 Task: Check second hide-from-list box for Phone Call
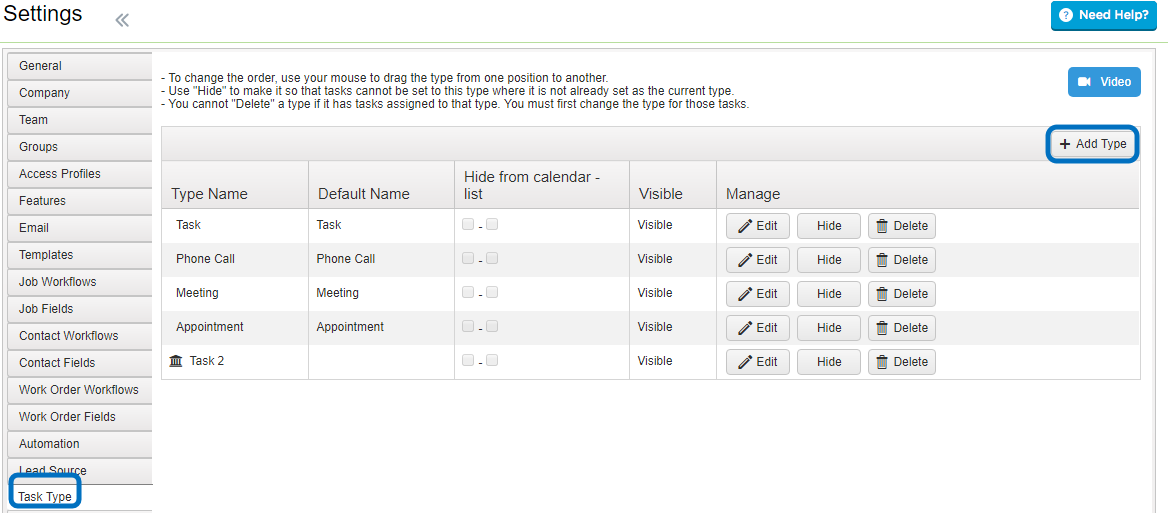pyautogui.click(x=492, y=258)
